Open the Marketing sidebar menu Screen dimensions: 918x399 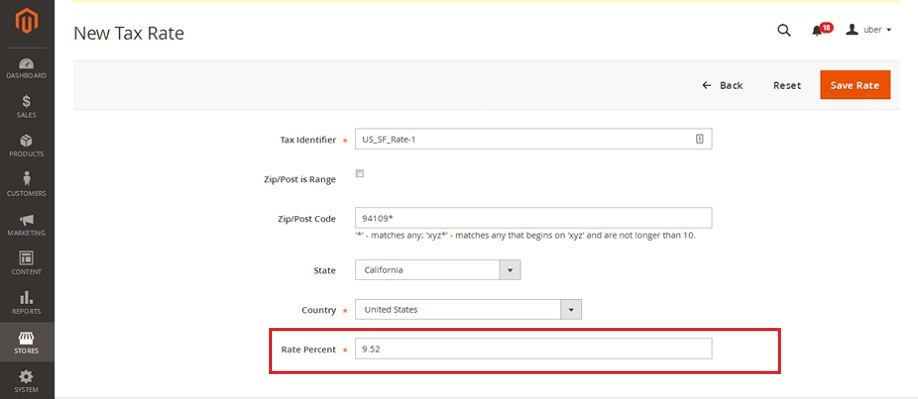pyautogui.click(x=26, y=225)
